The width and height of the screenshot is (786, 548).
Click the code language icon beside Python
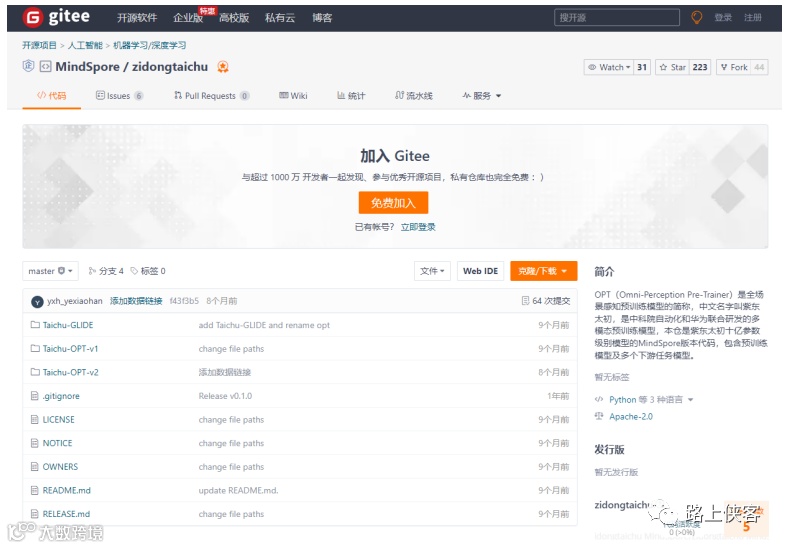(599, 400)
